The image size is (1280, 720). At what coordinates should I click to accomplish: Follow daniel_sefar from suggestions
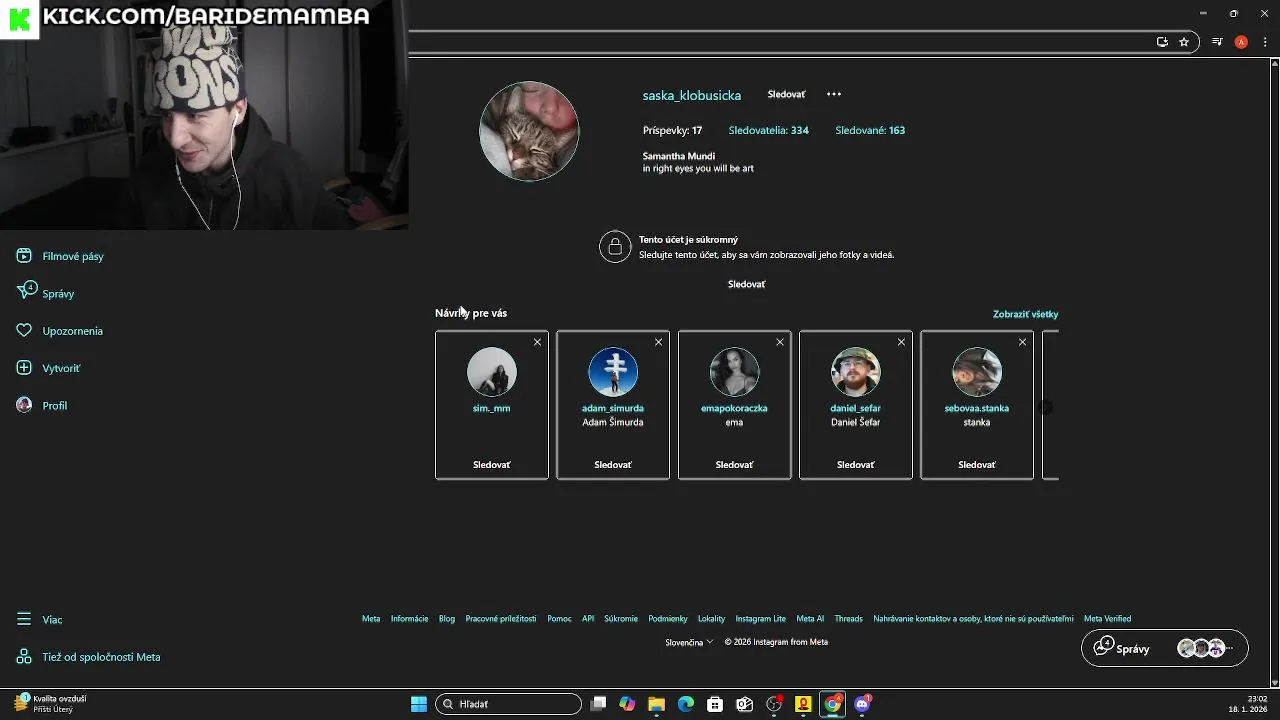coord(856,465)
